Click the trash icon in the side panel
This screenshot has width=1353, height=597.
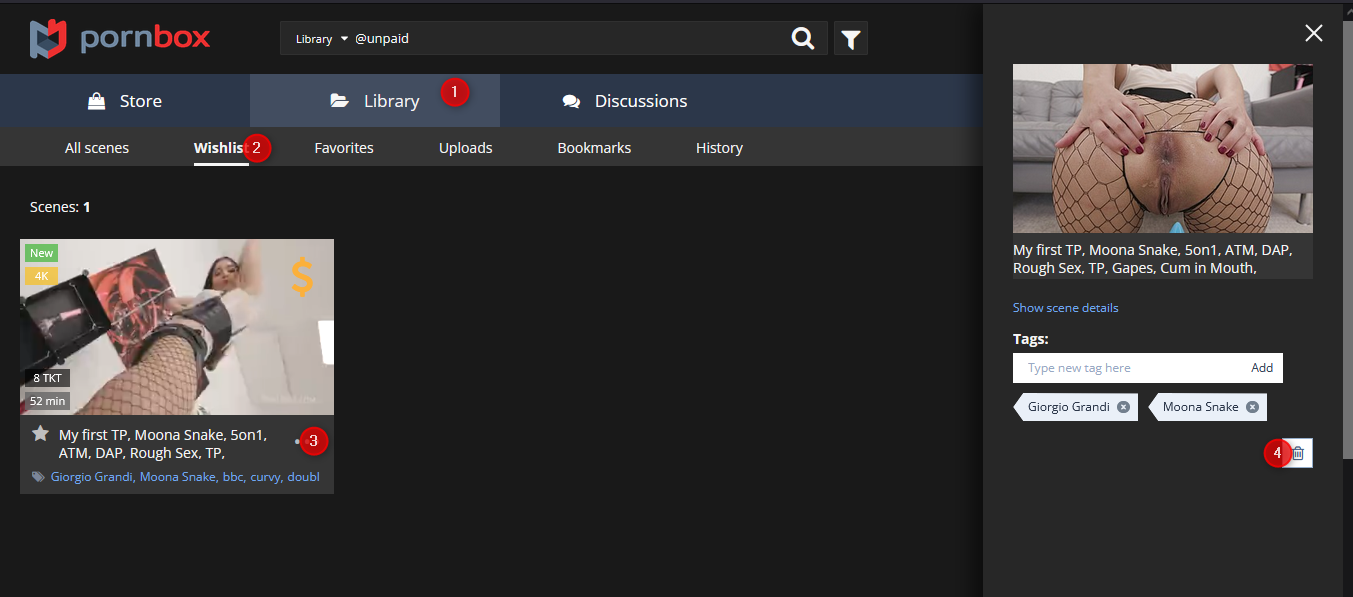tap(1298, 453)
